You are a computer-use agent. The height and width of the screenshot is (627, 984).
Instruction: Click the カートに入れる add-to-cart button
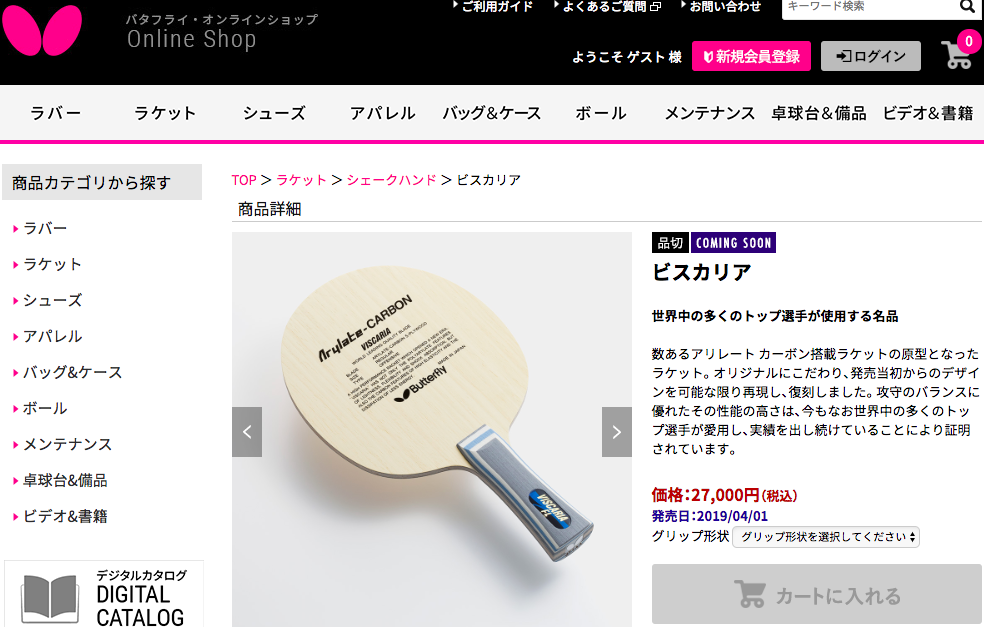pos(816,594)
